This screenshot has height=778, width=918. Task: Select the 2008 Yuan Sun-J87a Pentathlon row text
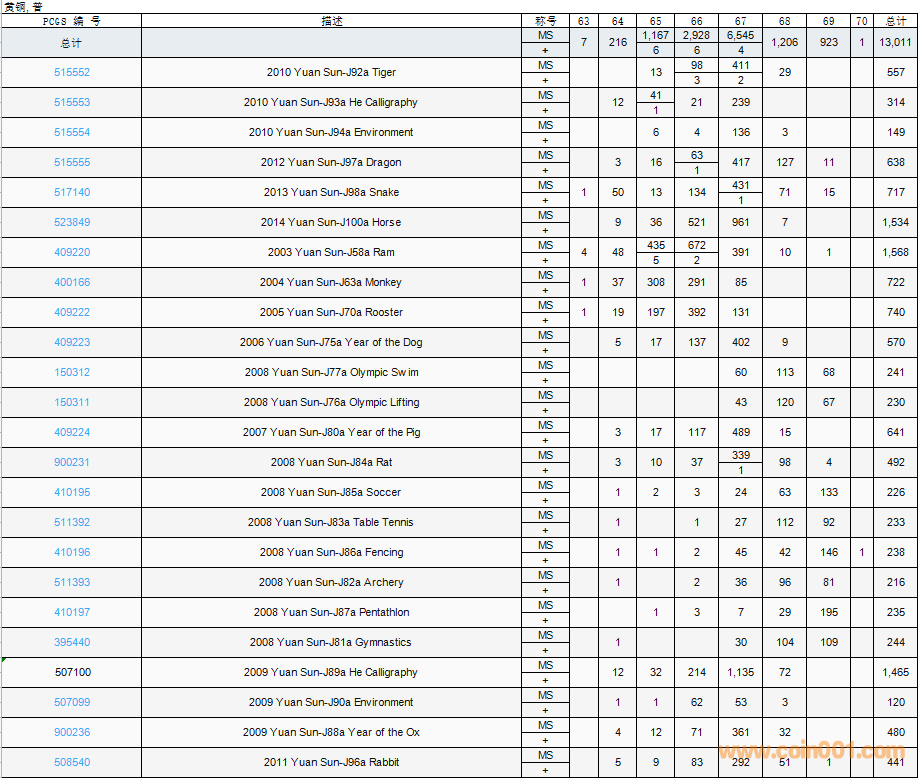coord(331,613)
